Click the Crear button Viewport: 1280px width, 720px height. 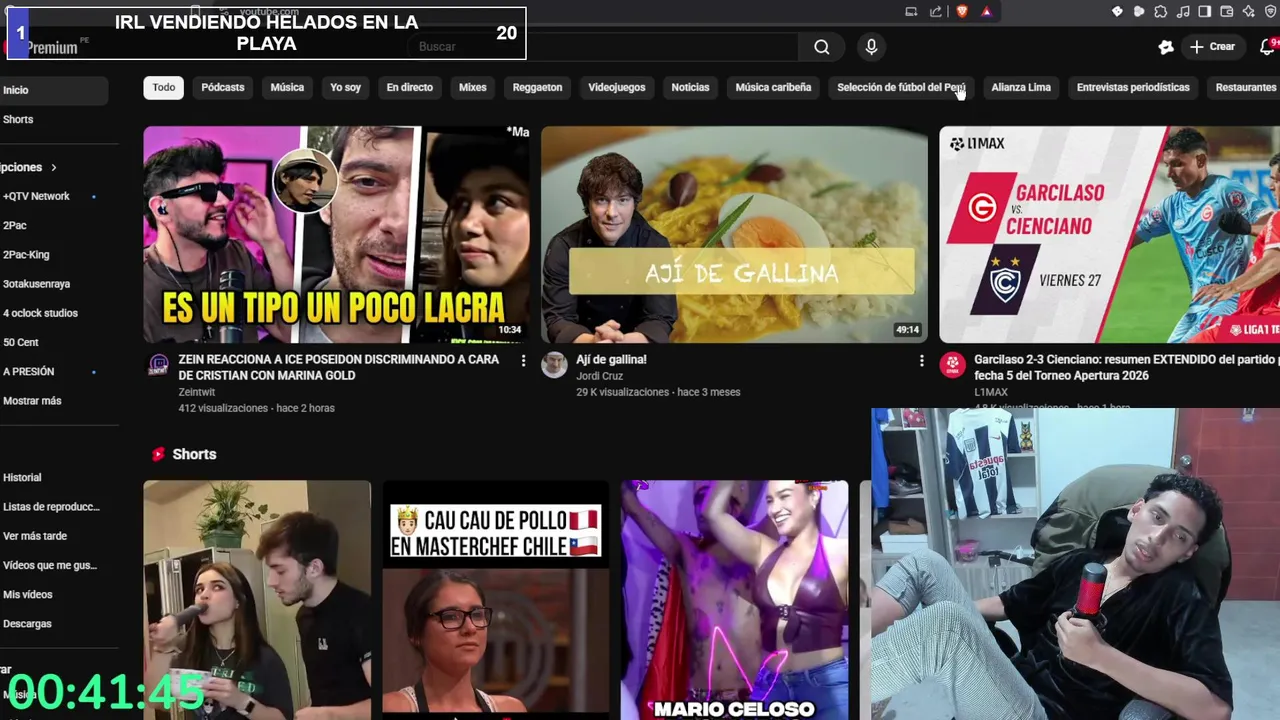(x=1213, y=47)
